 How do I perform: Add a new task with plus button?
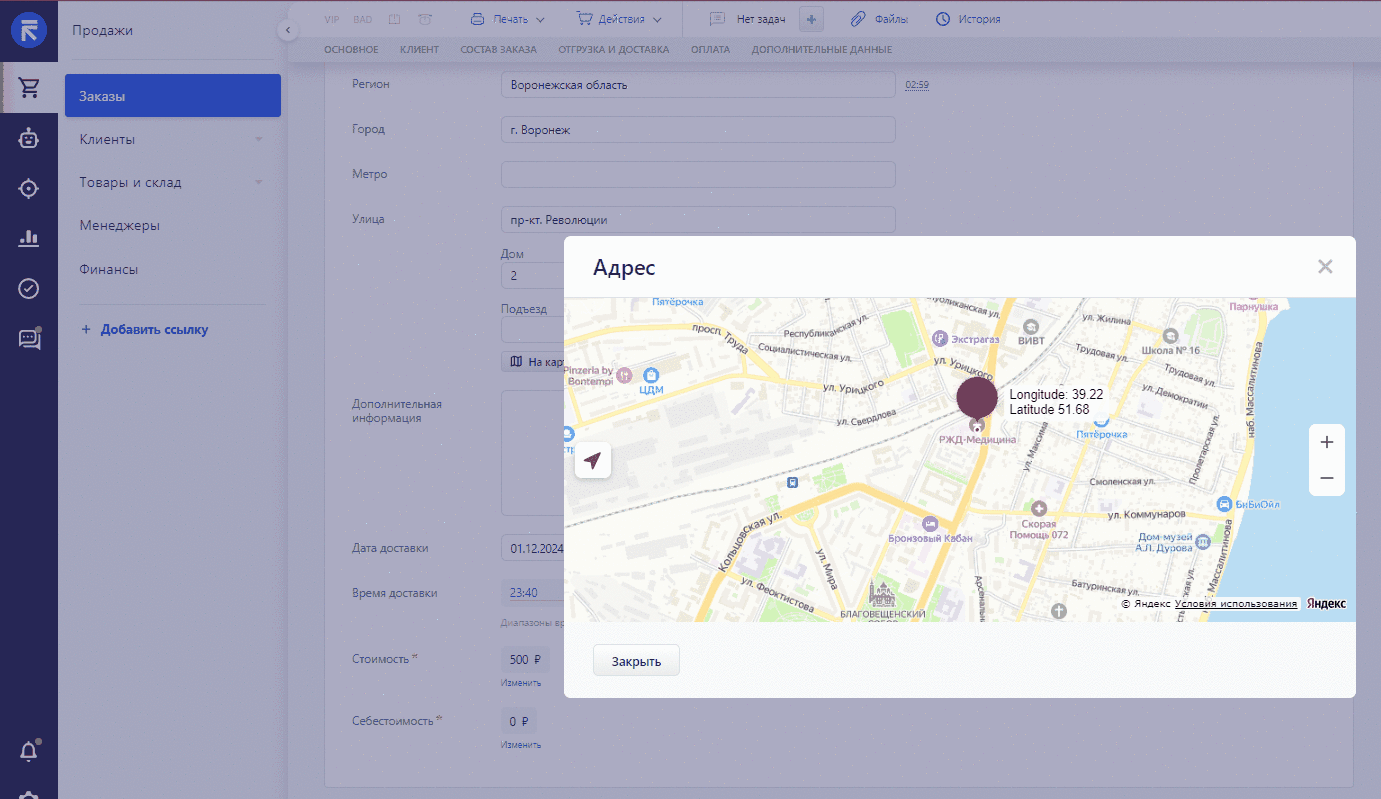811,19
